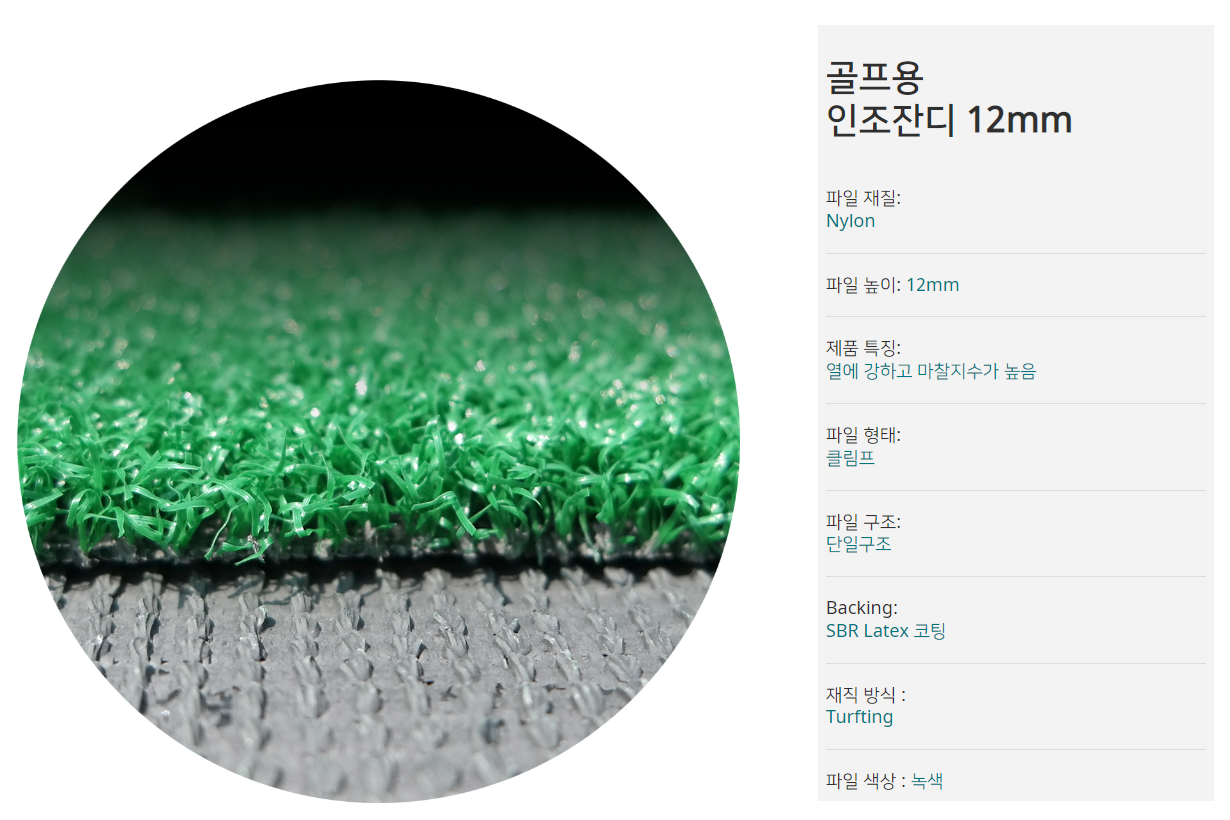Select the 열에 강하고 마찰지수가 높음 text
This screenshot has height=820, width=1230.
[931, 372]
